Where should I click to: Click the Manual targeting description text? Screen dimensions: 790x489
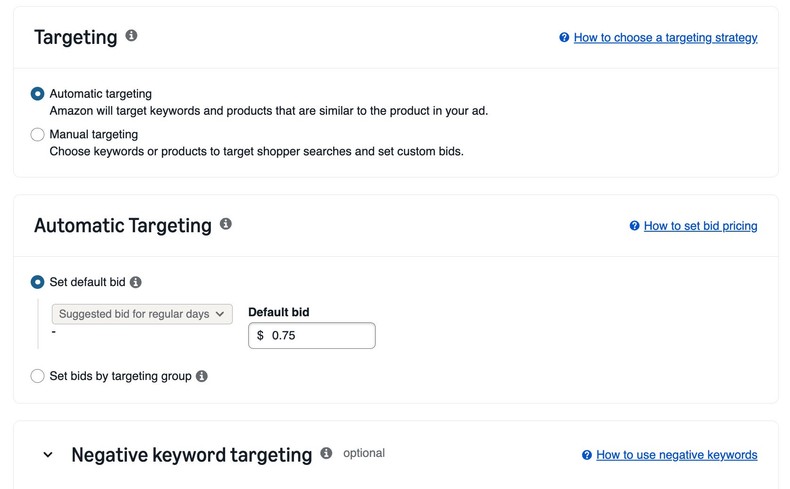256,152
